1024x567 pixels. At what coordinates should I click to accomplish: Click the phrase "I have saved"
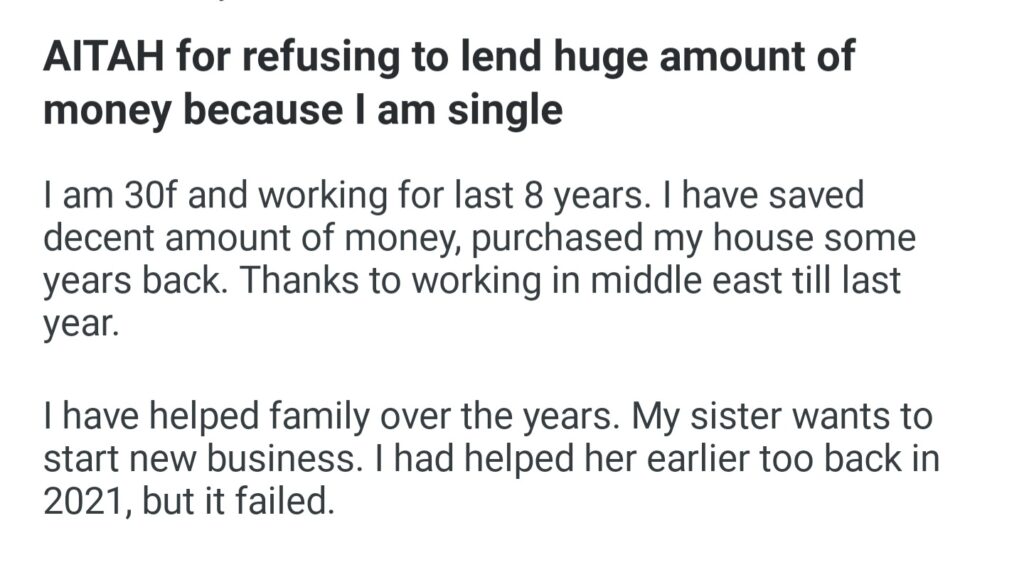click(762, 196)
